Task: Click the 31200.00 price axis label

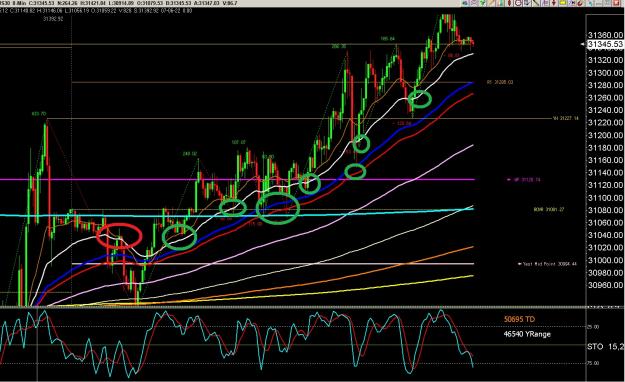Action: [605, 136]
